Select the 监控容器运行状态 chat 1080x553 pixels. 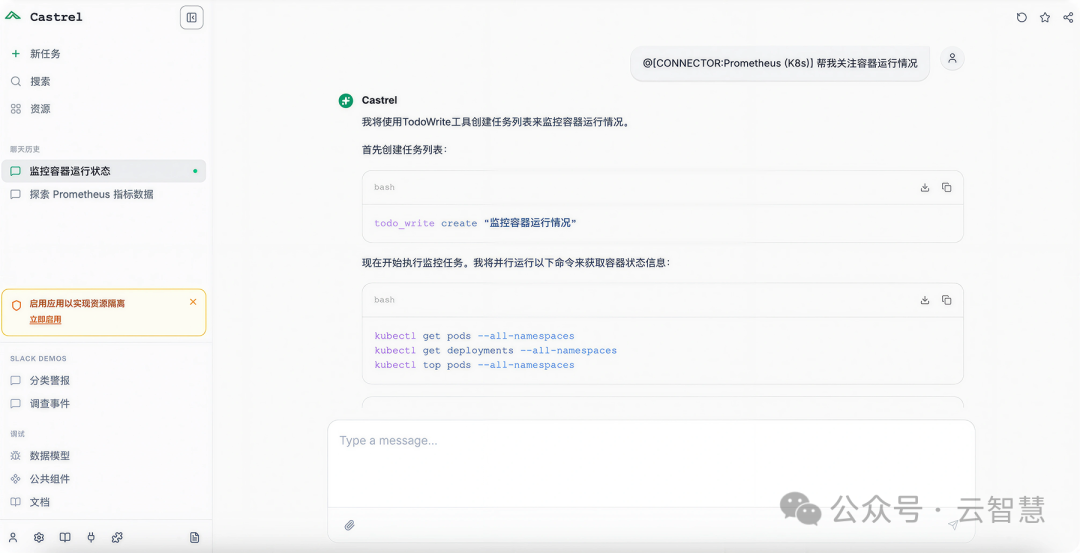click(103, 171)
